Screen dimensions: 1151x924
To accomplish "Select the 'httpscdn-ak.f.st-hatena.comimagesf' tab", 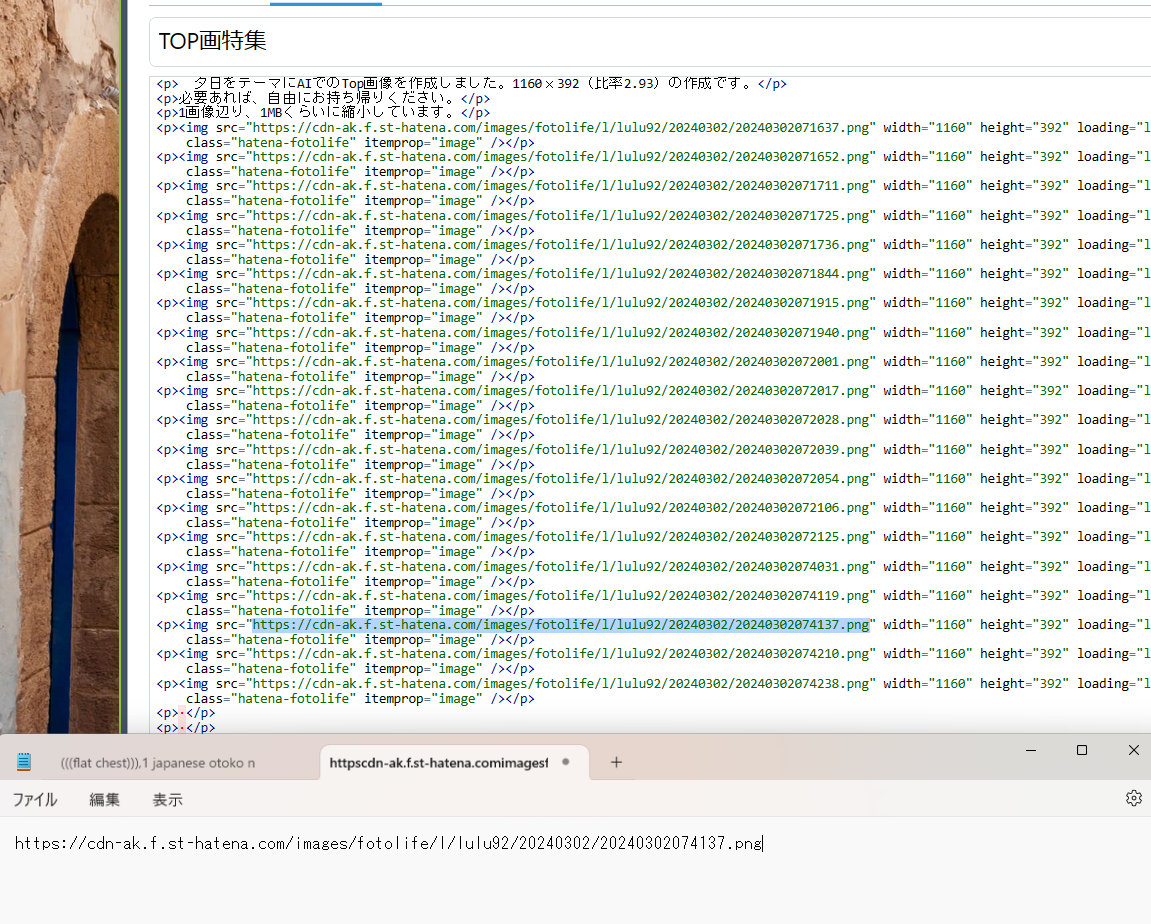I will pyautogui.click(x=438, y=763).
